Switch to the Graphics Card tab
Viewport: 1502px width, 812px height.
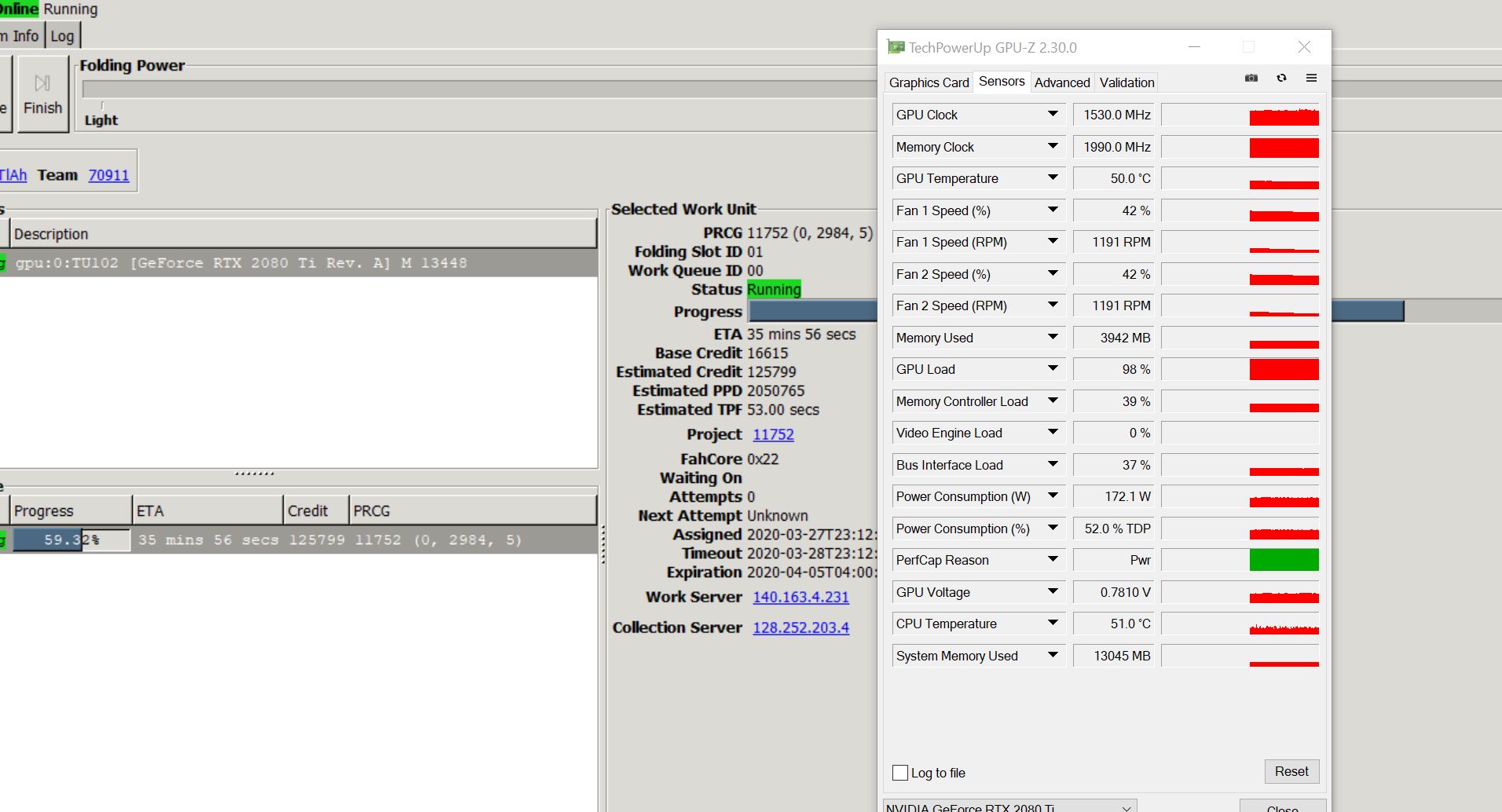click(x=929, y=82)
